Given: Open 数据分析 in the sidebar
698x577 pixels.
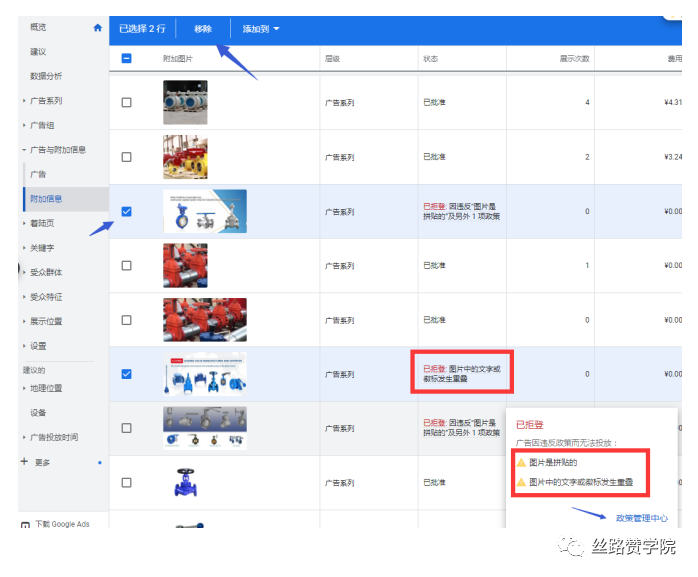Looking at the screenshot, I should (46, 76).
